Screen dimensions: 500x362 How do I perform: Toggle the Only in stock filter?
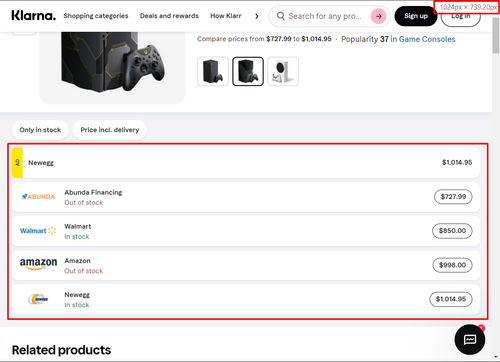coord(40,130)
